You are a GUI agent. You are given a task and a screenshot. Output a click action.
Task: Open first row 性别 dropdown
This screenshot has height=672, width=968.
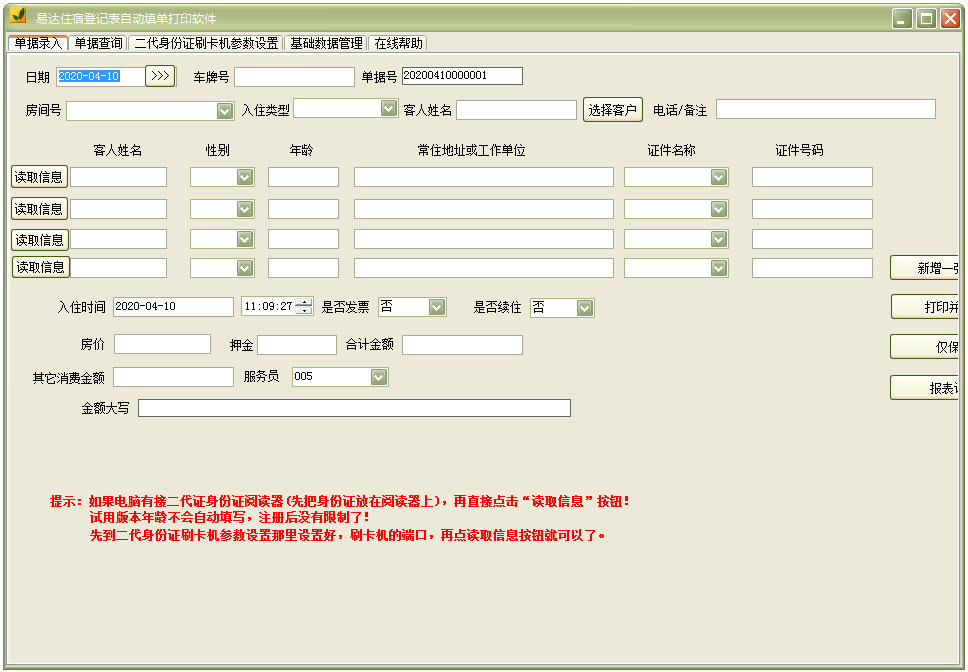click(245, 177)
